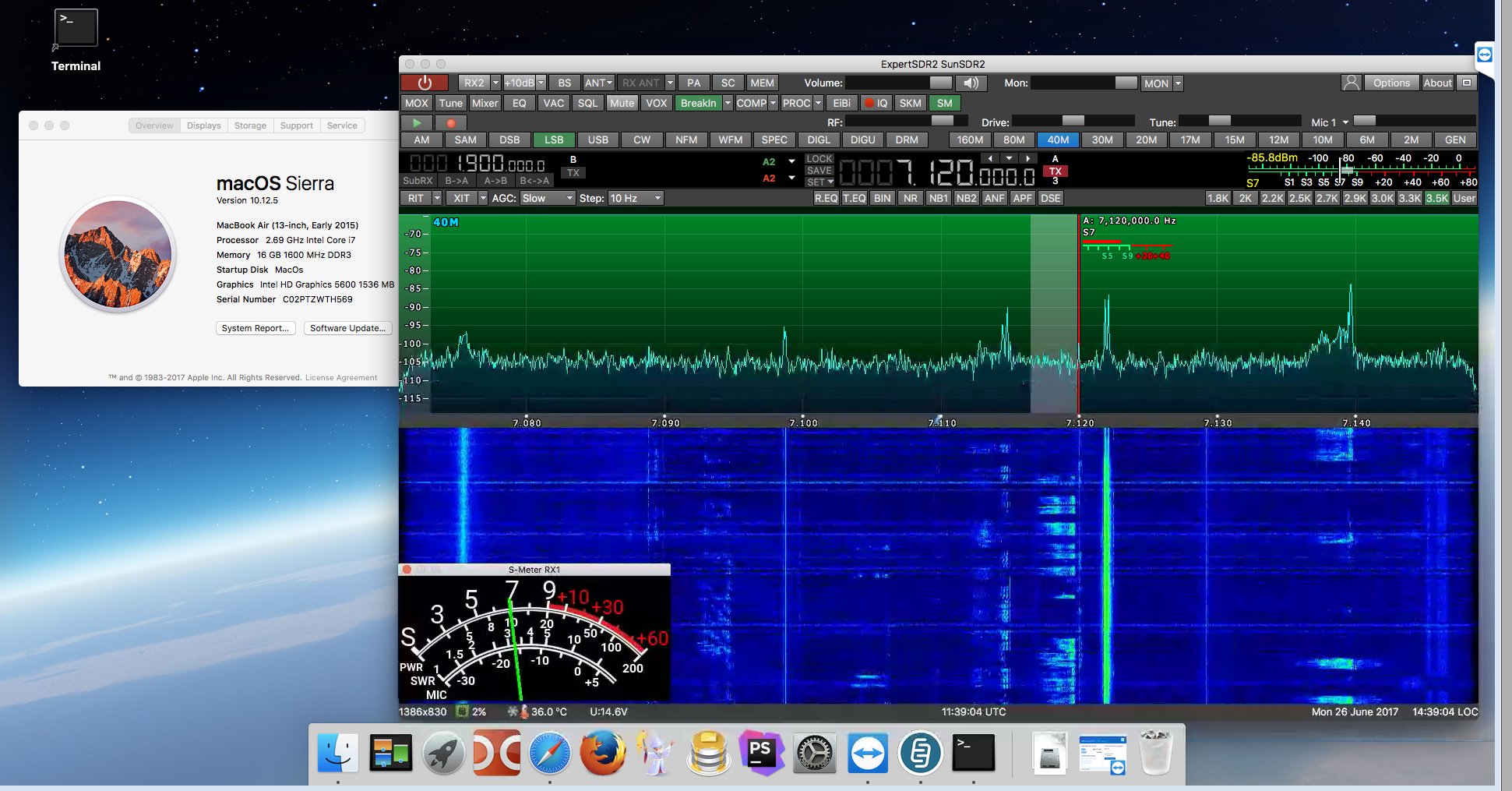
Task: Switch to Displays tab in About This Mac
Action: pos(203,125)
